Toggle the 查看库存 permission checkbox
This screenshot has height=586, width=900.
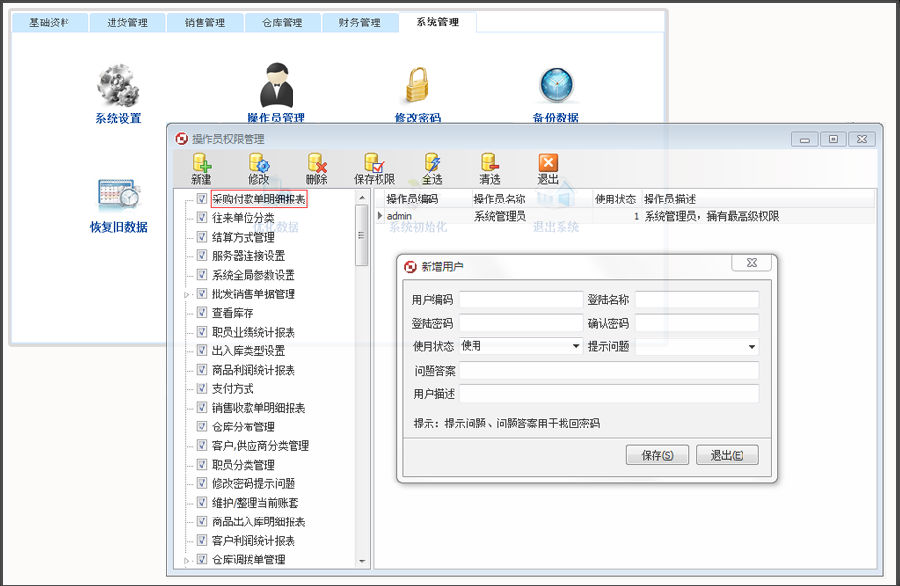point(201,312)
